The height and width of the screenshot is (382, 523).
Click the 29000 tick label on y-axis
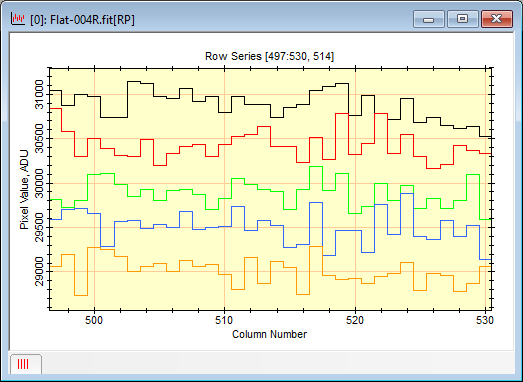39,271
